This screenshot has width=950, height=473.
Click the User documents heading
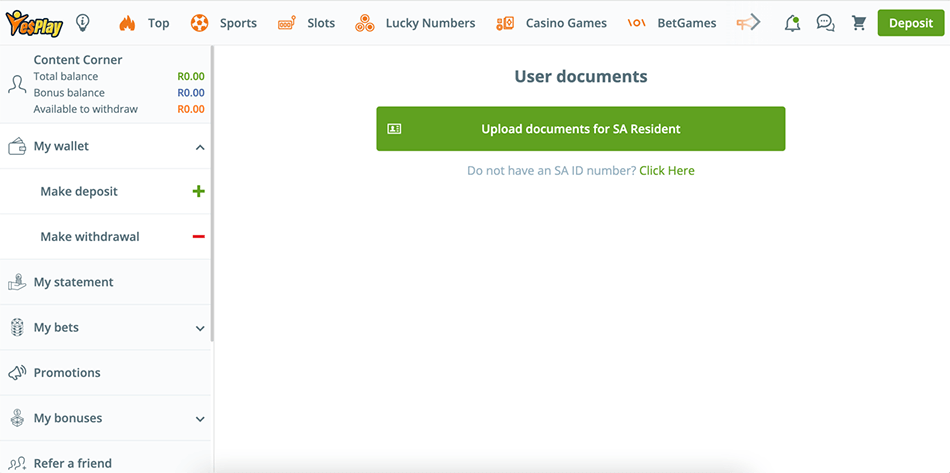click(580, 76)
